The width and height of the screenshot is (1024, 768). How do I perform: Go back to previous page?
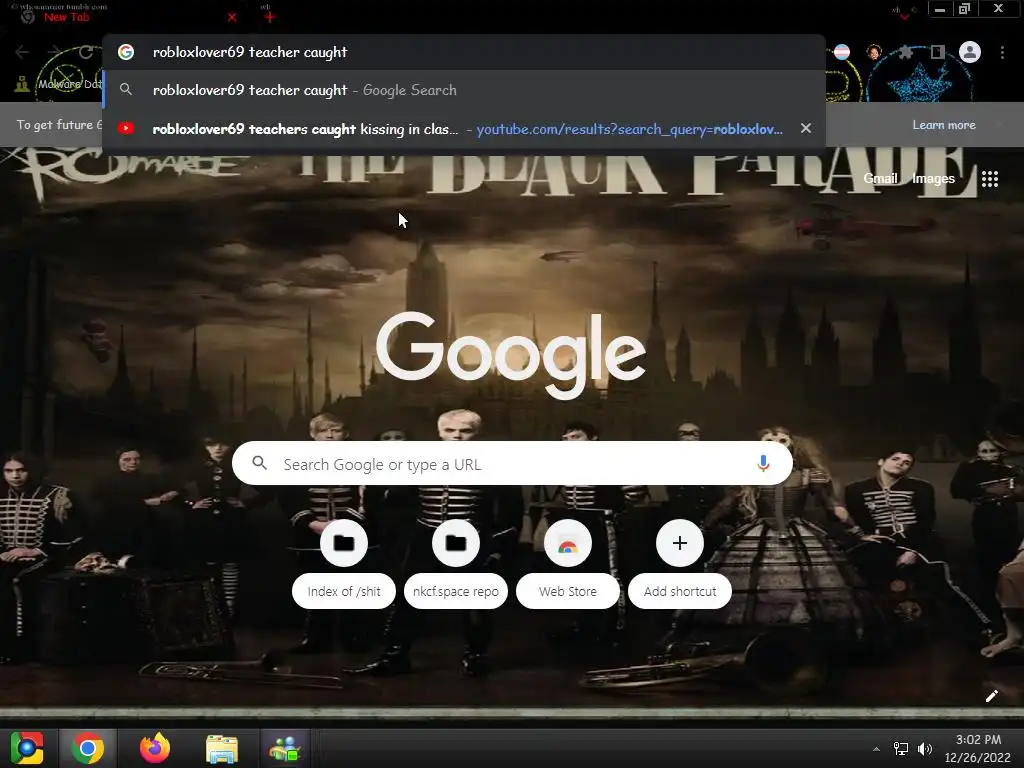(x=22, y=52)
